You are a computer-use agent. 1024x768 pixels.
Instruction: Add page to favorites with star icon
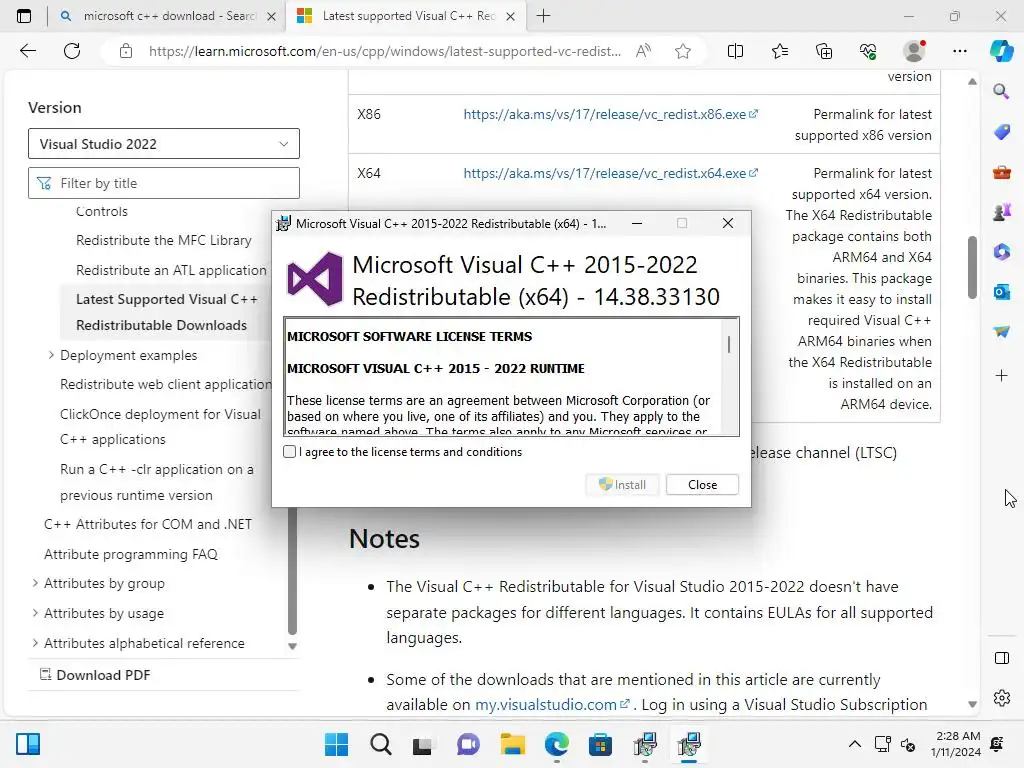click(x=683, y=51)
